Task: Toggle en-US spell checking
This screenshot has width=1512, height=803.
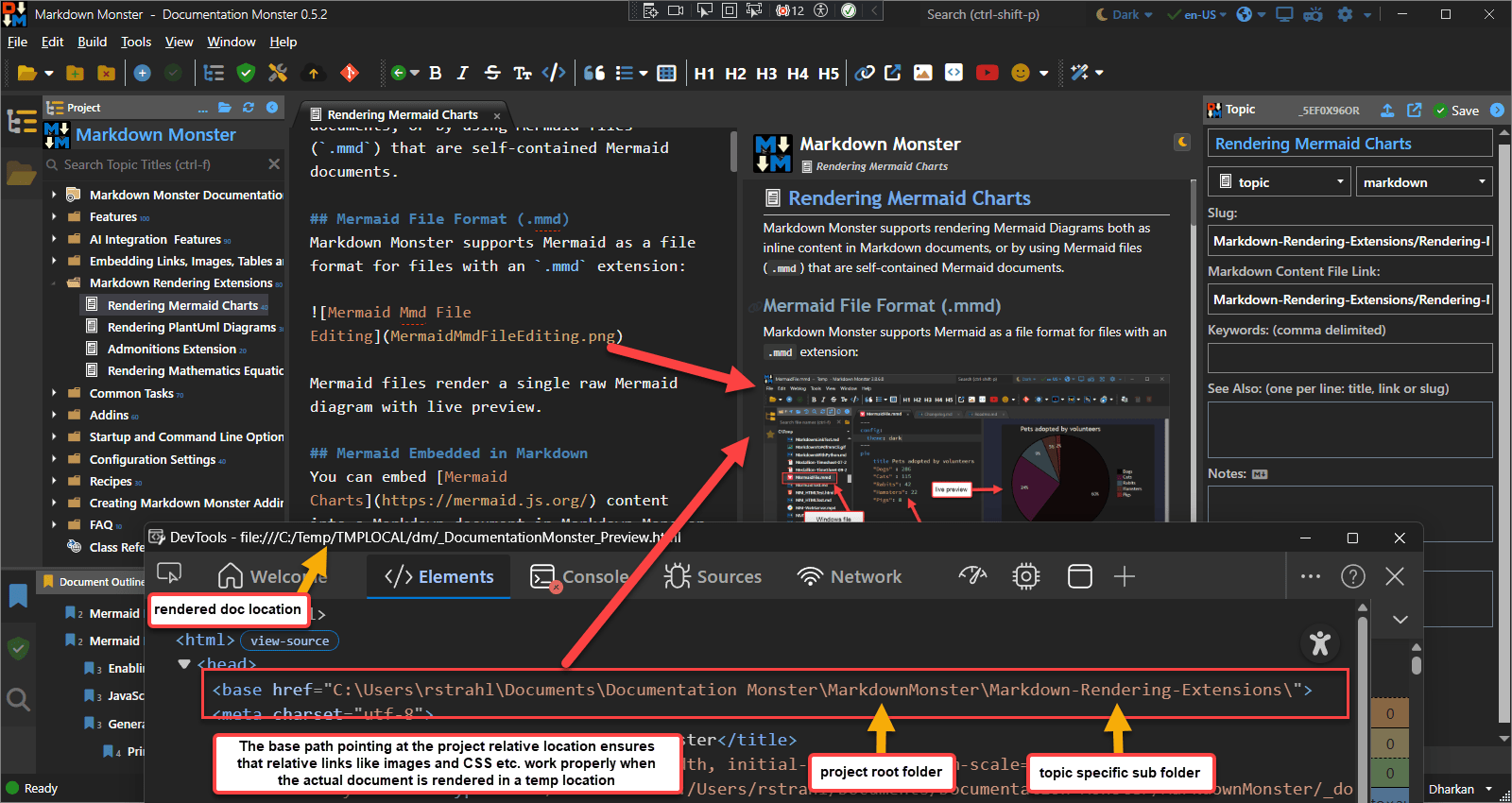Action: pyautogui.click(x=1196, y=14)
